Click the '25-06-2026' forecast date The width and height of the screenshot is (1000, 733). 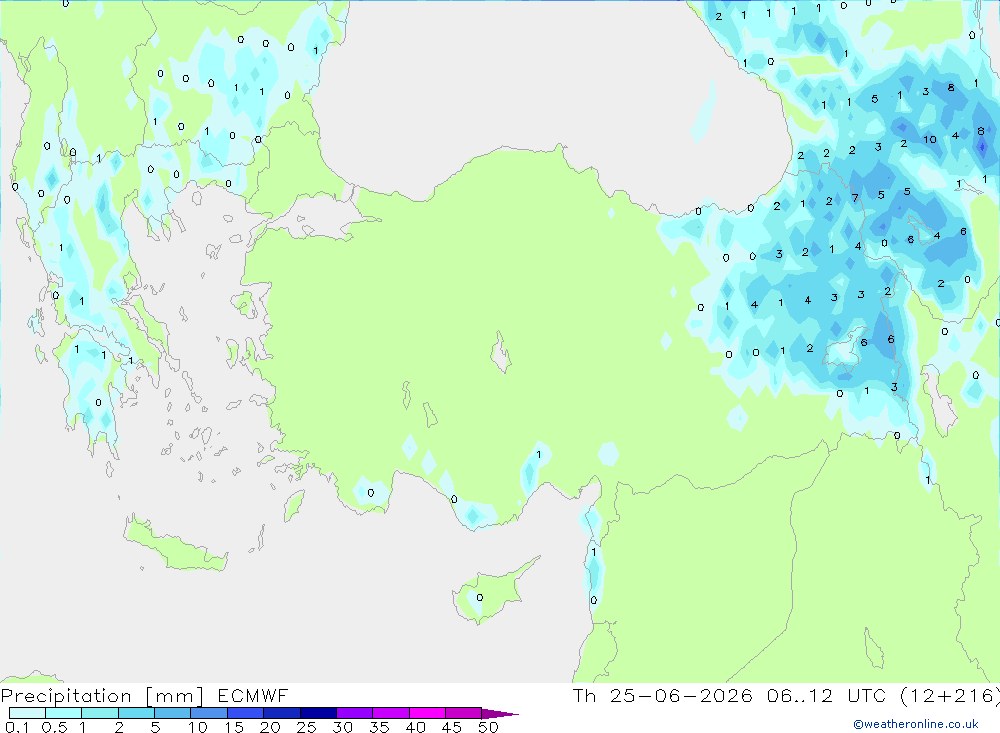pyautogui.click(x=680, y=695)
